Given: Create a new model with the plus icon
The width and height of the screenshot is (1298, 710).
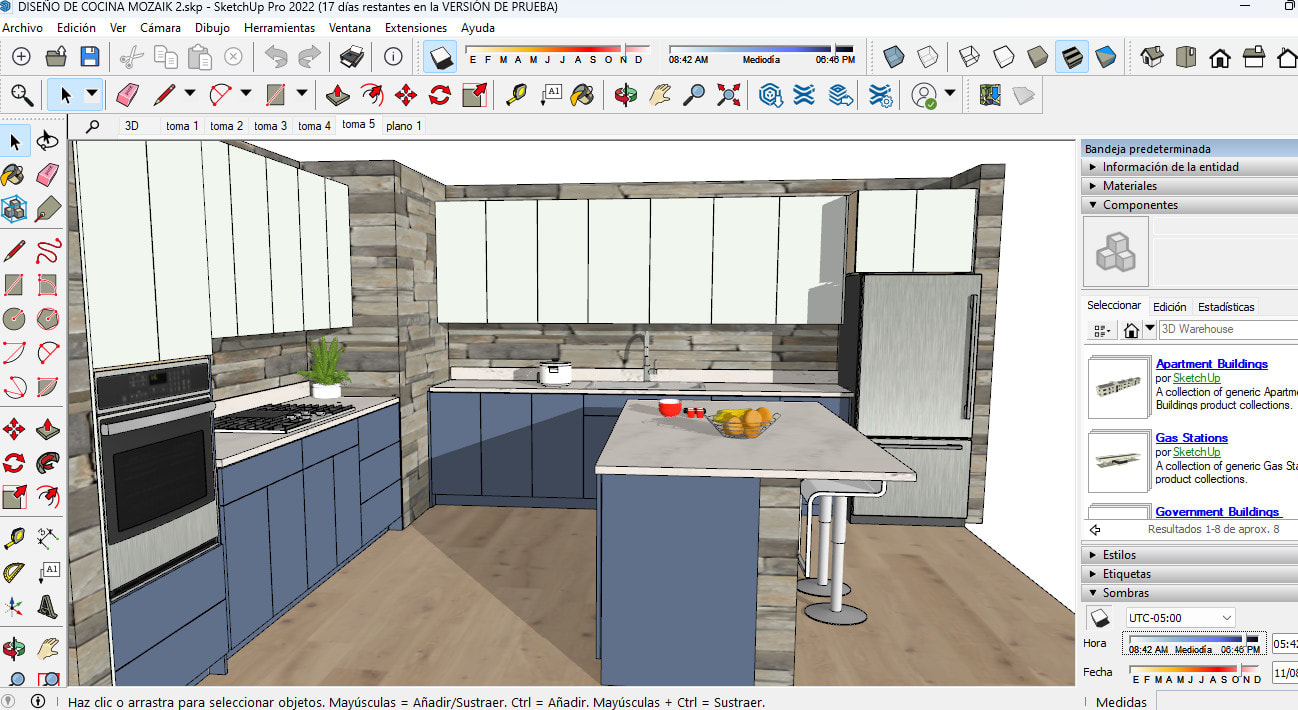Looking at the screenshot, I should click(21, 56).
